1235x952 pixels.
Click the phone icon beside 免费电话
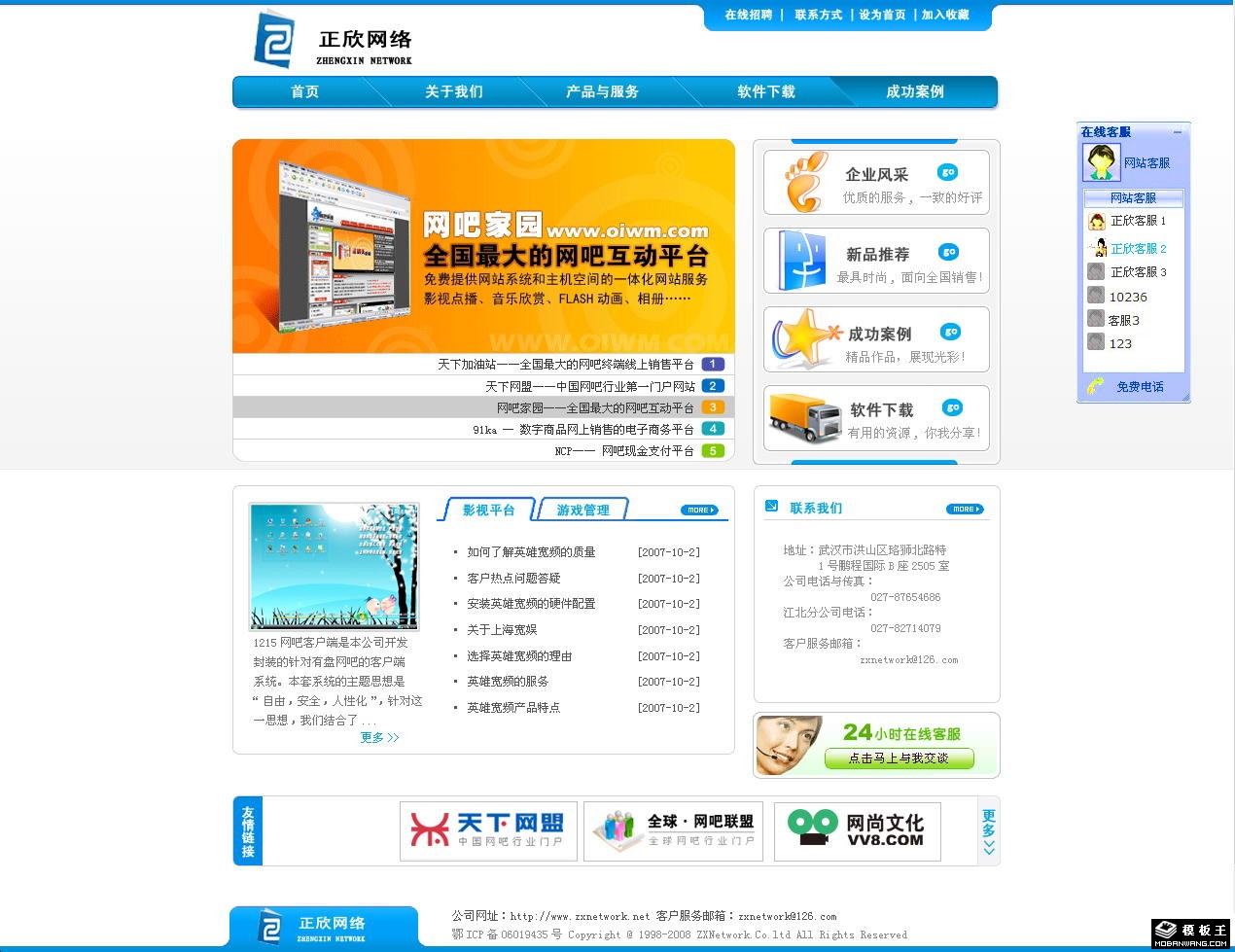point(1096,386)
